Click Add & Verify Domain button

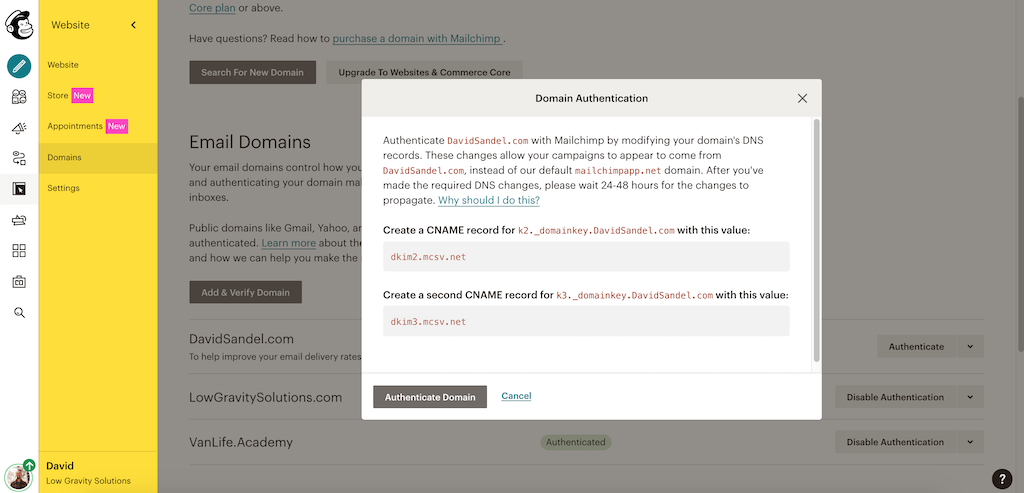pos(246,293)
